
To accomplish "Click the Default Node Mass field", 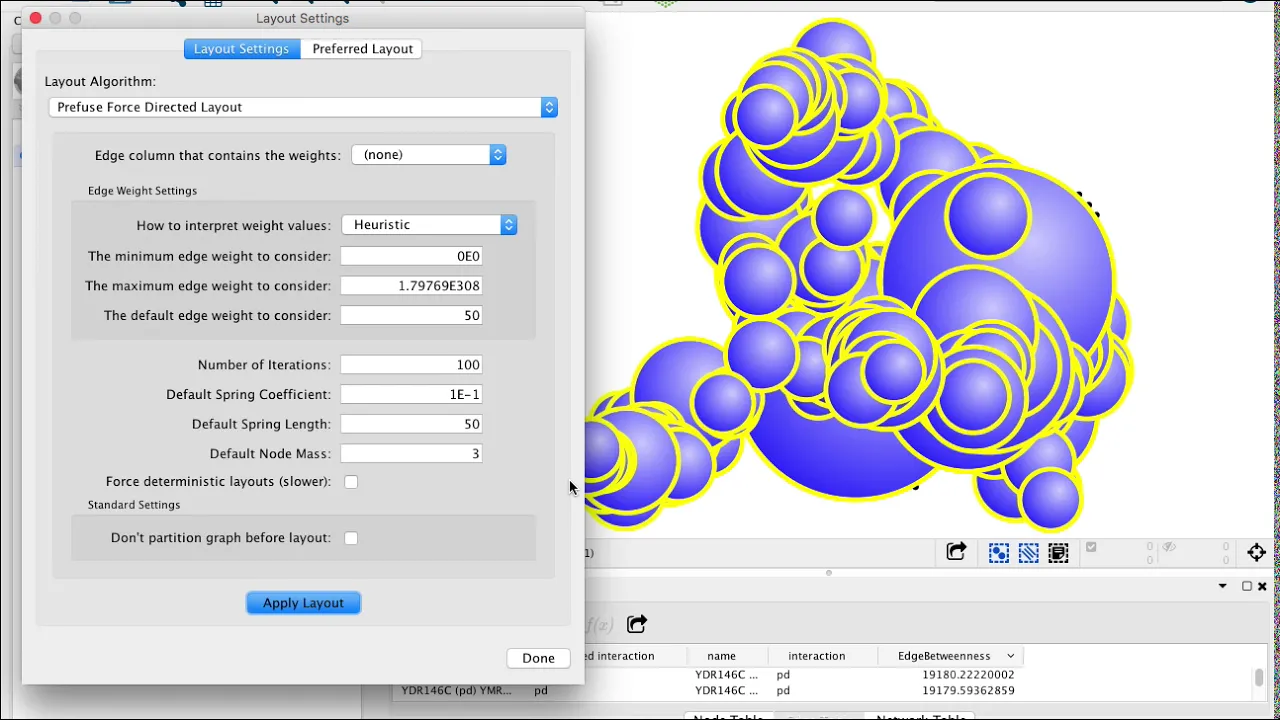I will click(411, 453).
